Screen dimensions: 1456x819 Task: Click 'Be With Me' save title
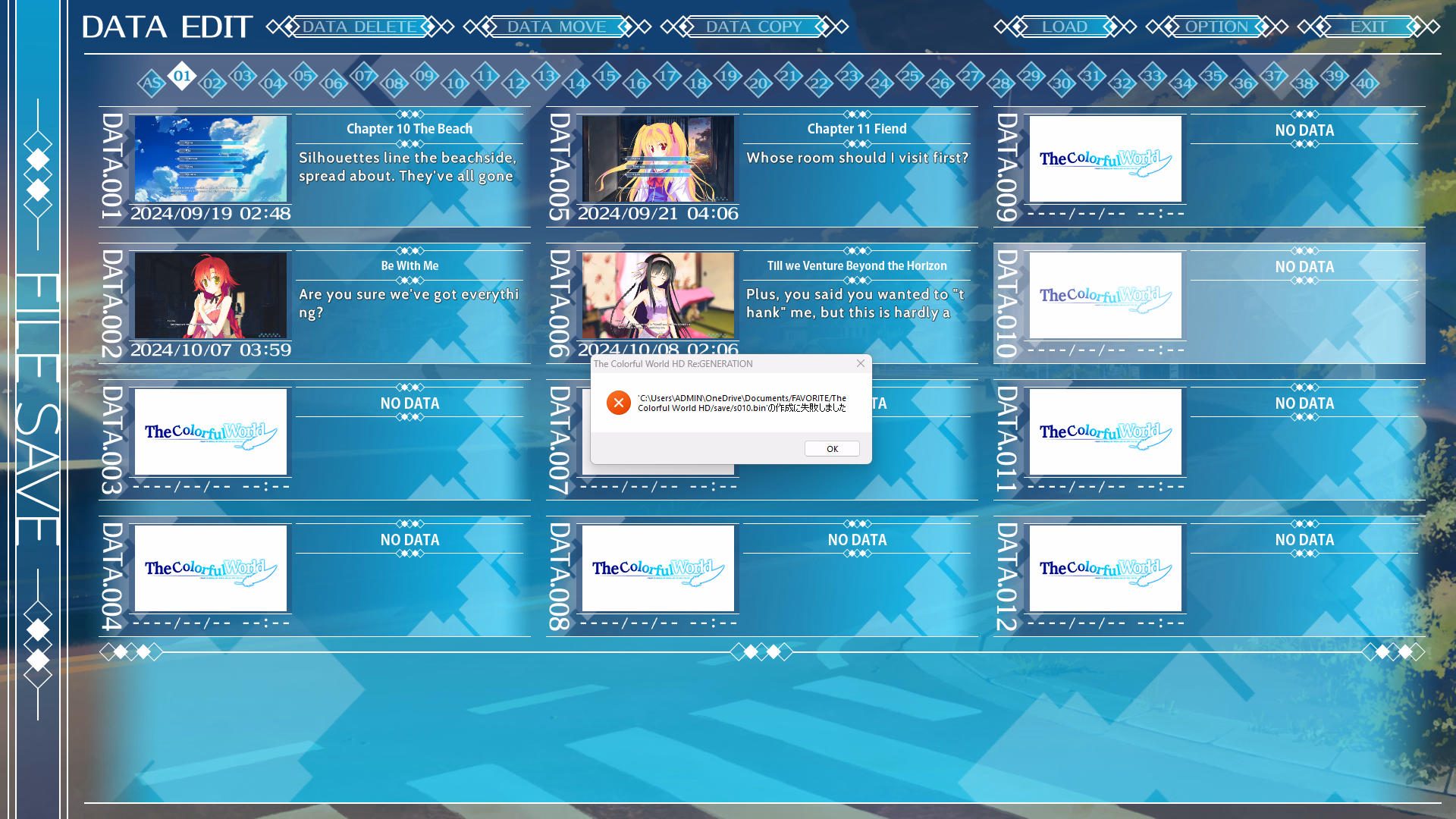click(x=409, y=266)
